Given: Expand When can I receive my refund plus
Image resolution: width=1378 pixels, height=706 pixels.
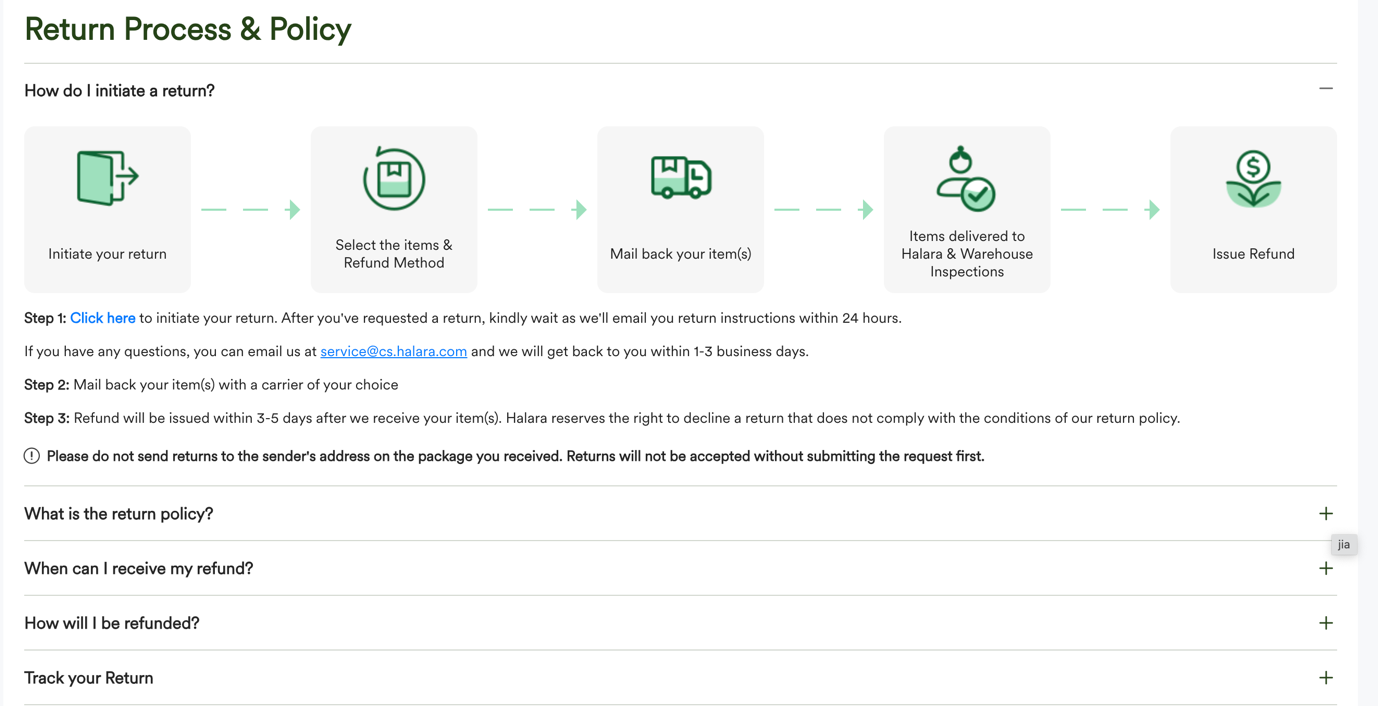Looking at the screenshot, I should click(1326, 569).
